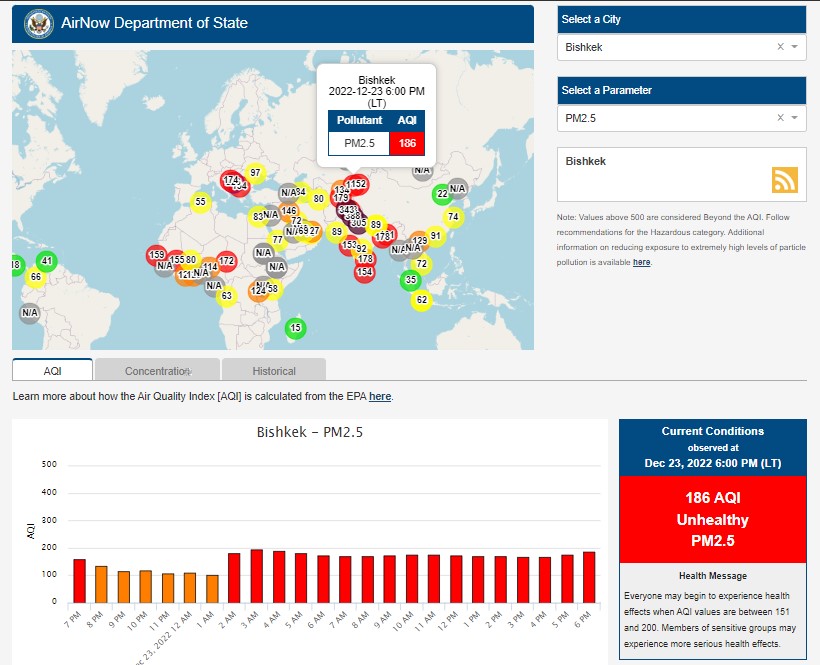Select the green map marker labeled 15

coord(295,328)
